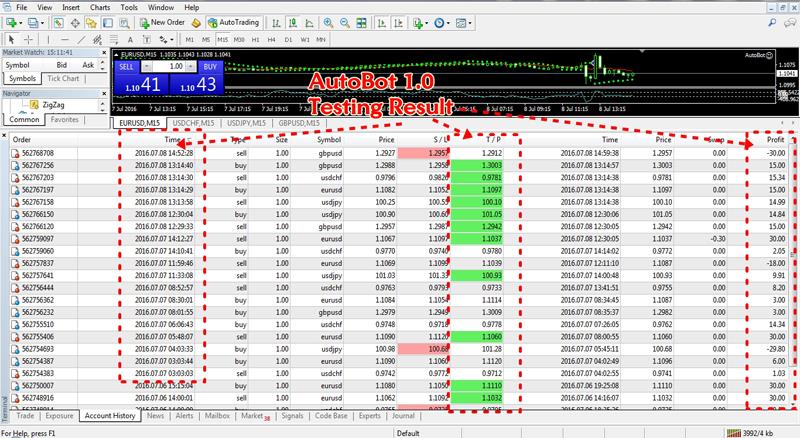Select the H1 timeframe
Screen dimensions: 800x438
[256, 39]
